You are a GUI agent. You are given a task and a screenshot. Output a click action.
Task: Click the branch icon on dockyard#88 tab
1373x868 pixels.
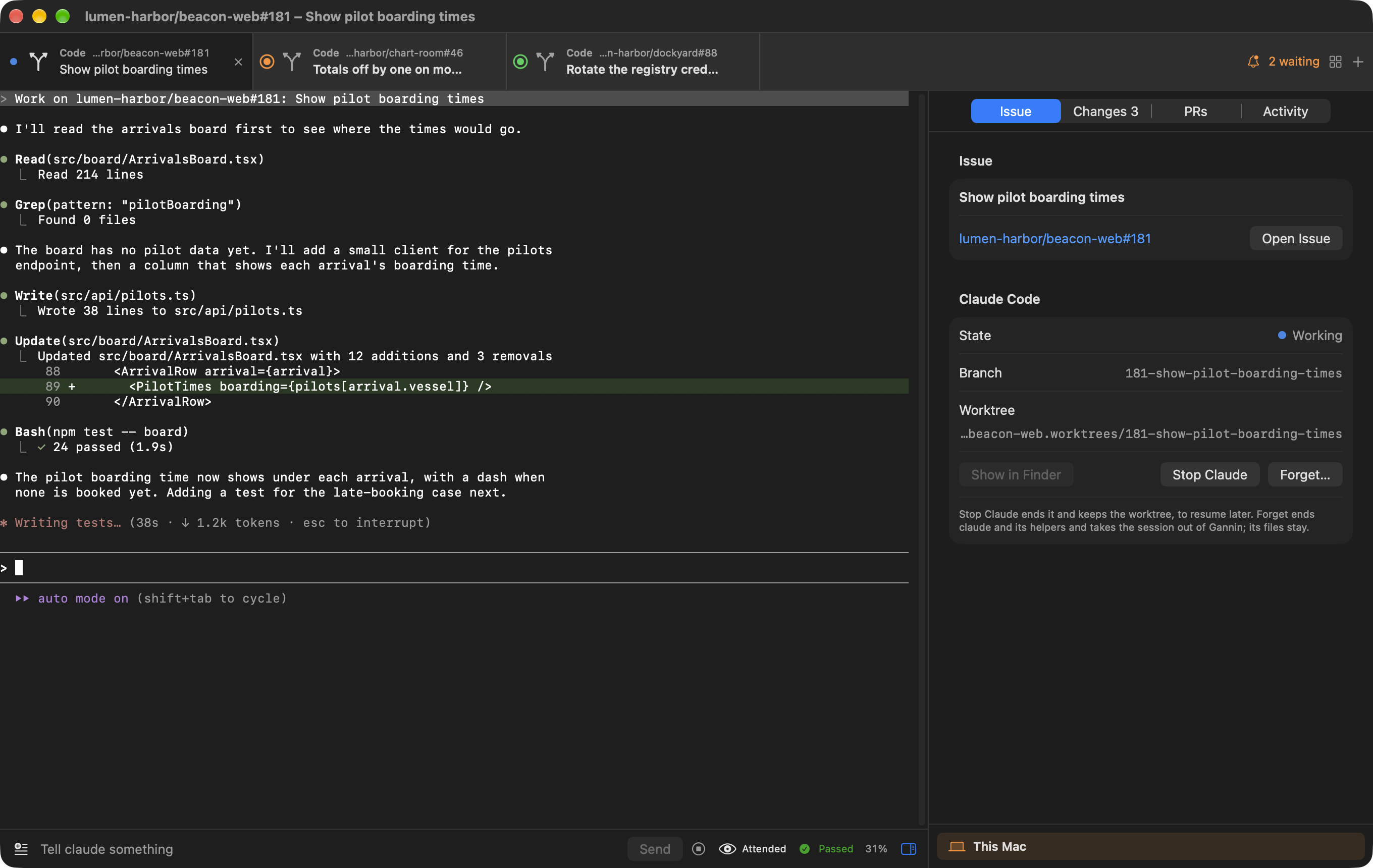[545, 61]
